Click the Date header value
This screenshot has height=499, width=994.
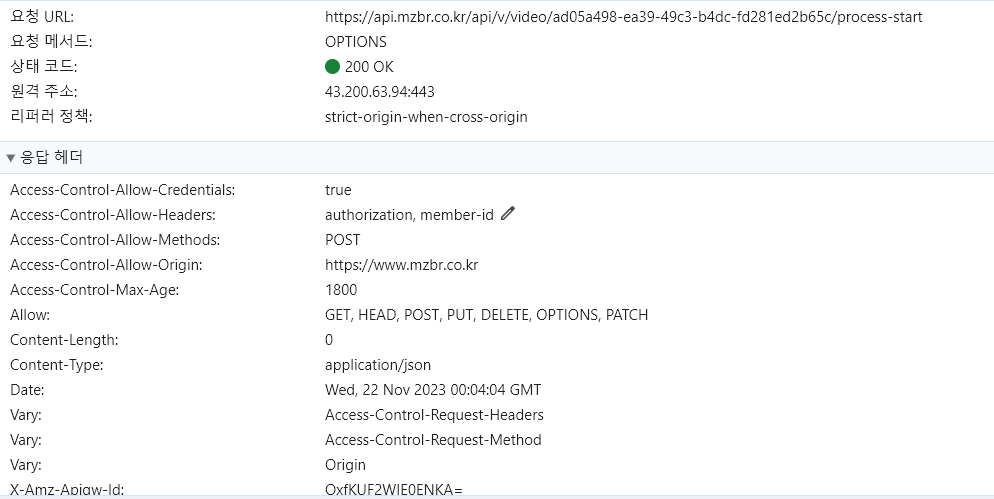click(433, 390)
